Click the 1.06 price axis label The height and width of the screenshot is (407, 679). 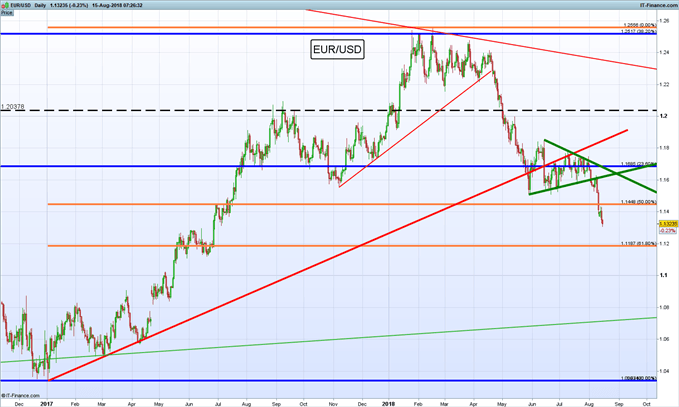tap(664, 339)
